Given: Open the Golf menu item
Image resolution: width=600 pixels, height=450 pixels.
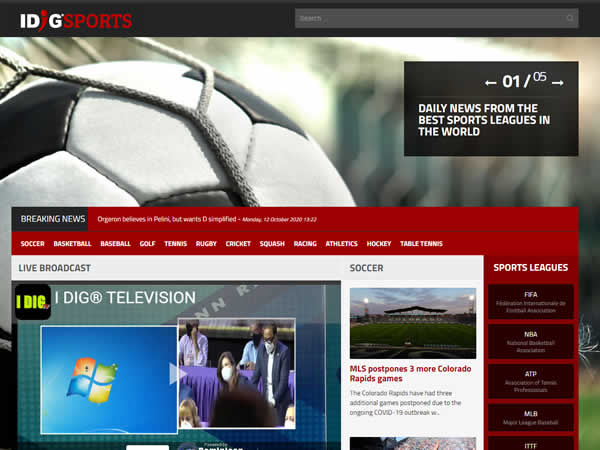Looking at the screenshot, I should [147, 244].
